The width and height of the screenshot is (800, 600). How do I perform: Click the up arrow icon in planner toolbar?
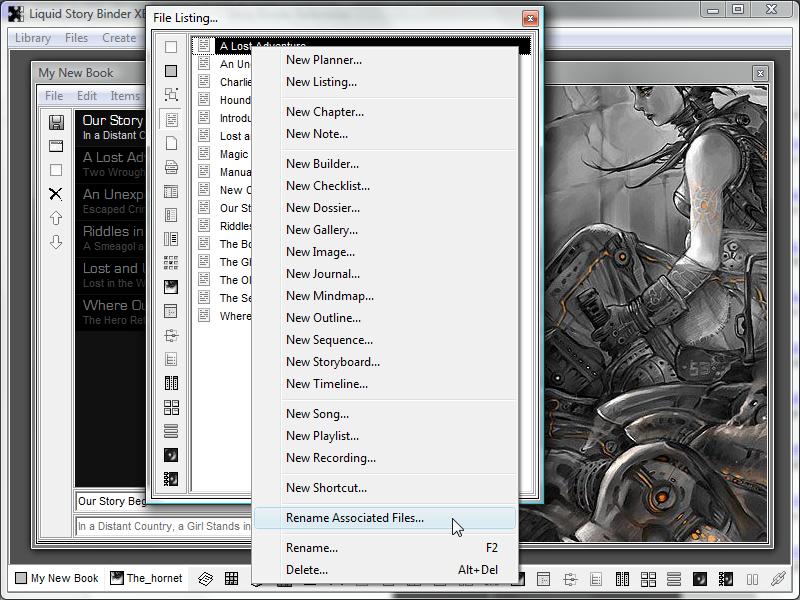(56, 218)
